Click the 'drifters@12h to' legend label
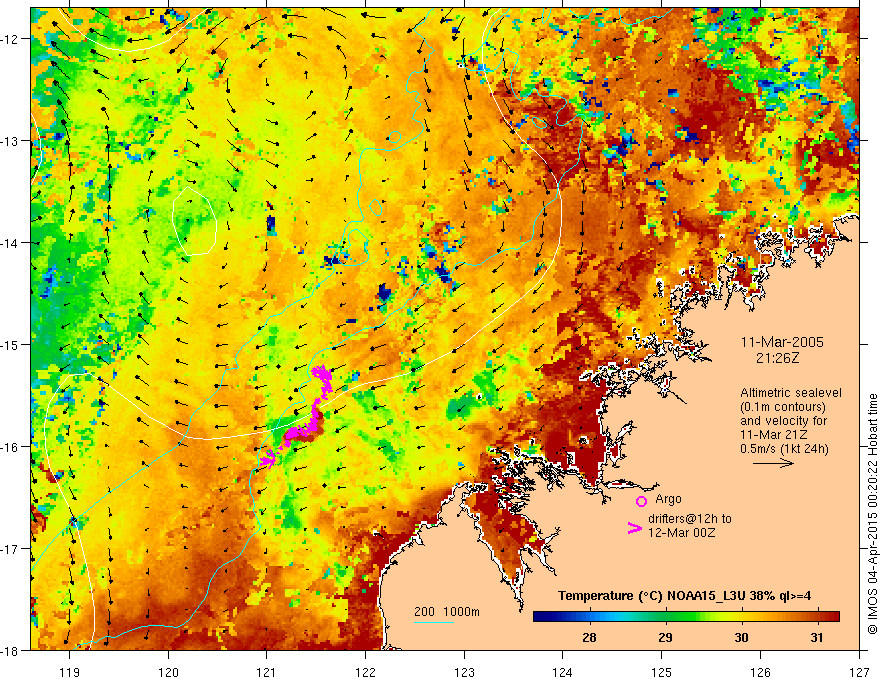The width and height of the screenshot is (880, 680). pyautogui.click(x=690, y=519)
